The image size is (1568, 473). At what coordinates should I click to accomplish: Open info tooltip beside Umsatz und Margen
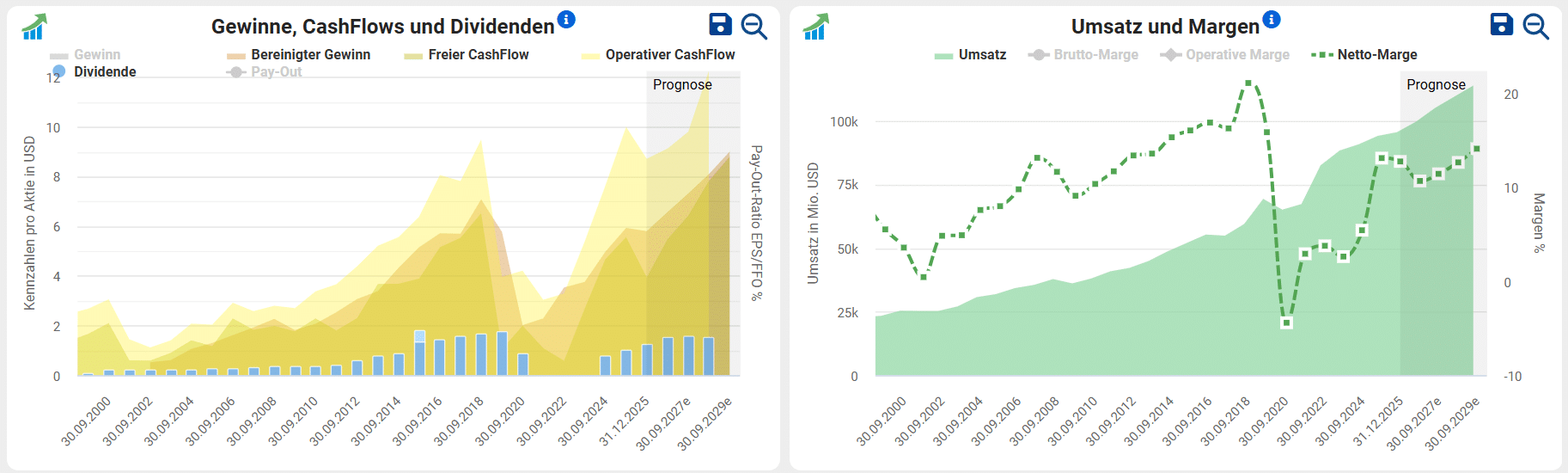point(1272,20)
